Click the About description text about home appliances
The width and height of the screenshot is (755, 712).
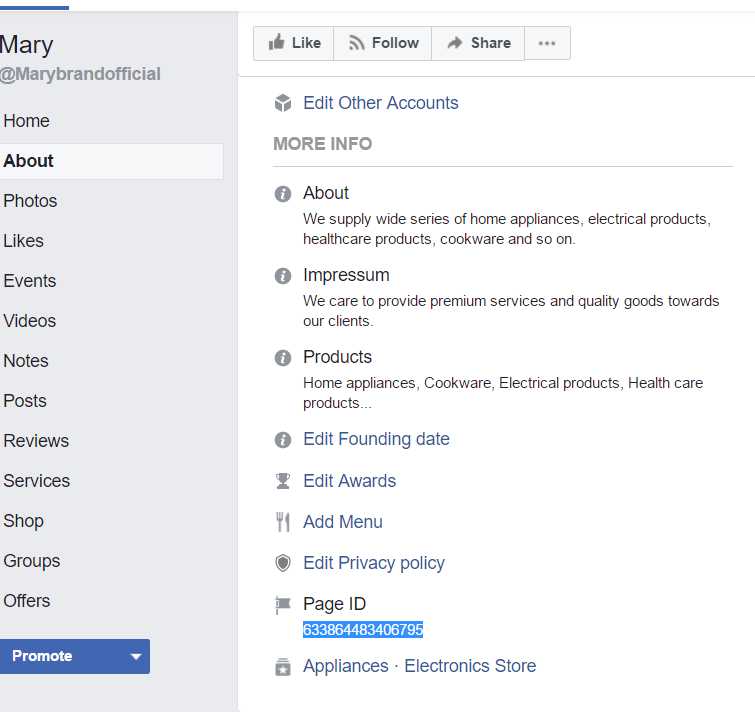[x=507, y=229]
